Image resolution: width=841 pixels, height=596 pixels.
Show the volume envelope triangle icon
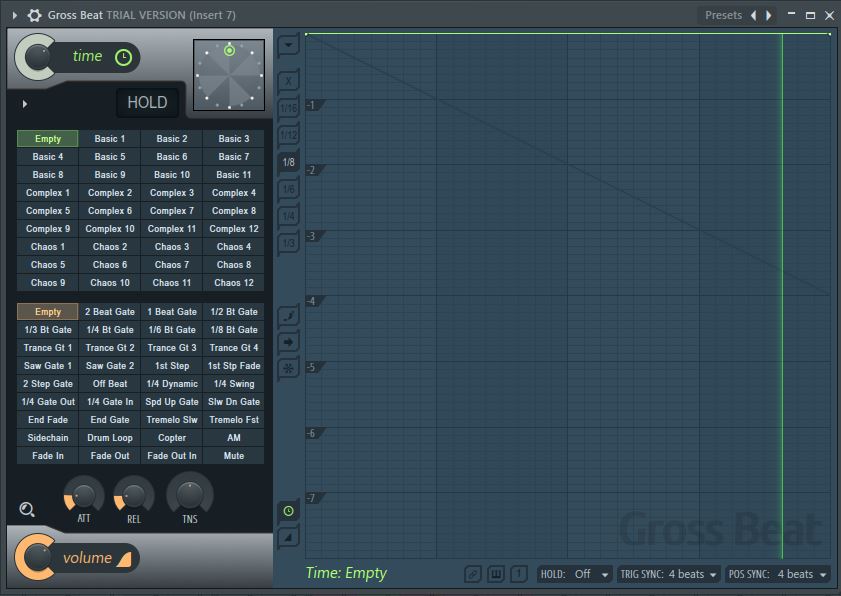coord(289,537)
